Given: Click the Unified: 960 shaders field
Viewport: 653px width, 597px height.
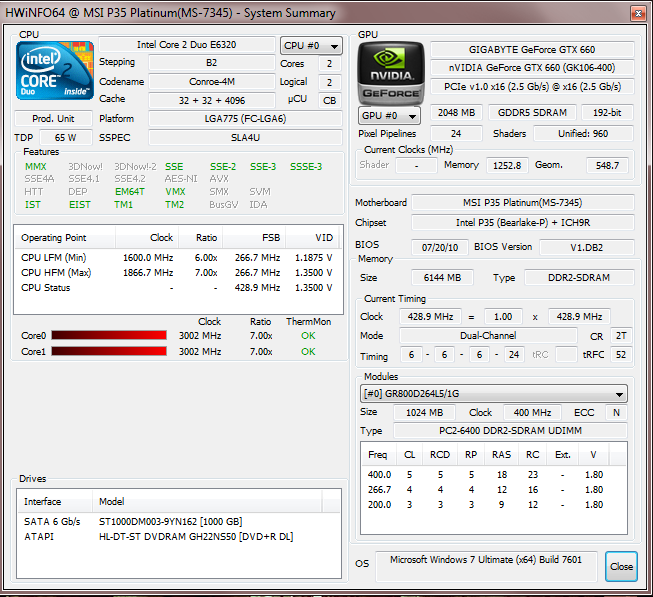Looking at the screenshot, I should 583,134.
